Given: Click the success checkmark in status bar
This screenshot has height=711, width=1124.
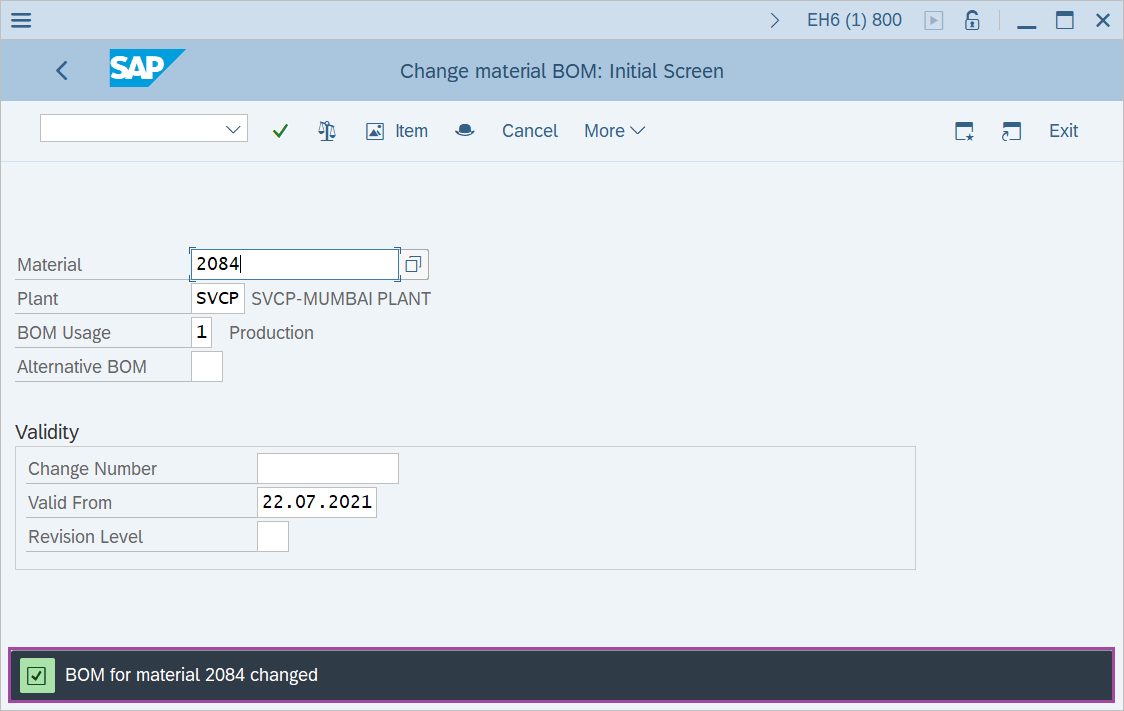Looking at the screenshot, I should pos(37,675).
